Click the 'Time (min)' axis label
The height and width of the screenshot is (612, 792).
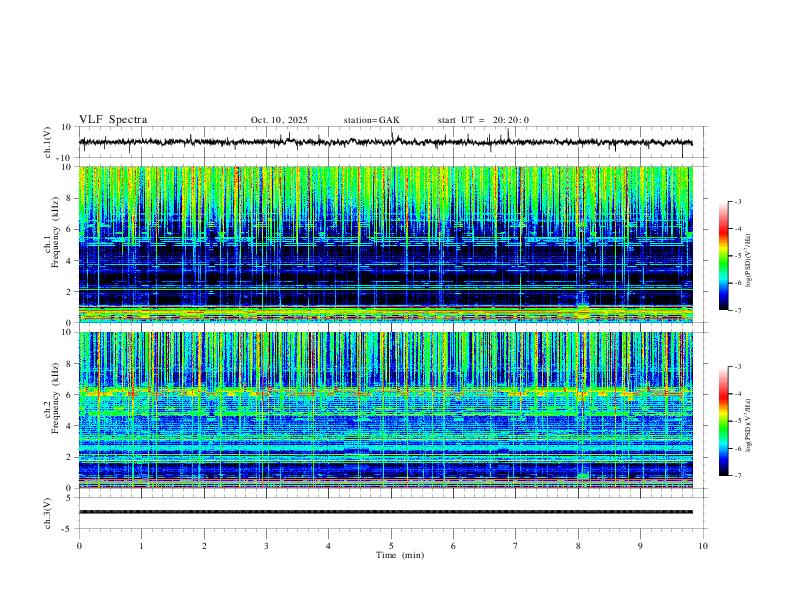point(400,555)
